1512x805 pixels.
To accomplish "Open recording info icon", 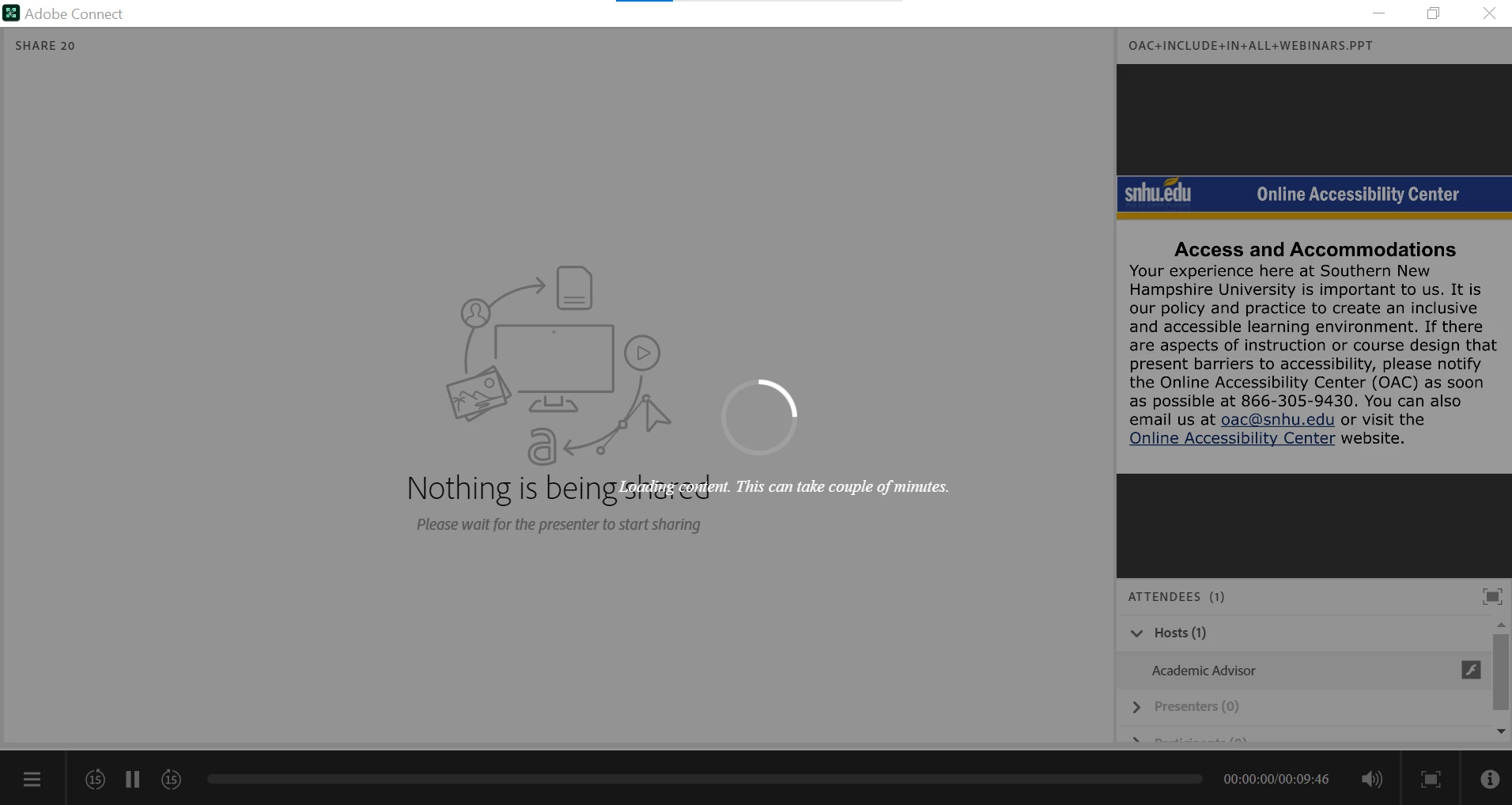I will (x=1490, y=780).
